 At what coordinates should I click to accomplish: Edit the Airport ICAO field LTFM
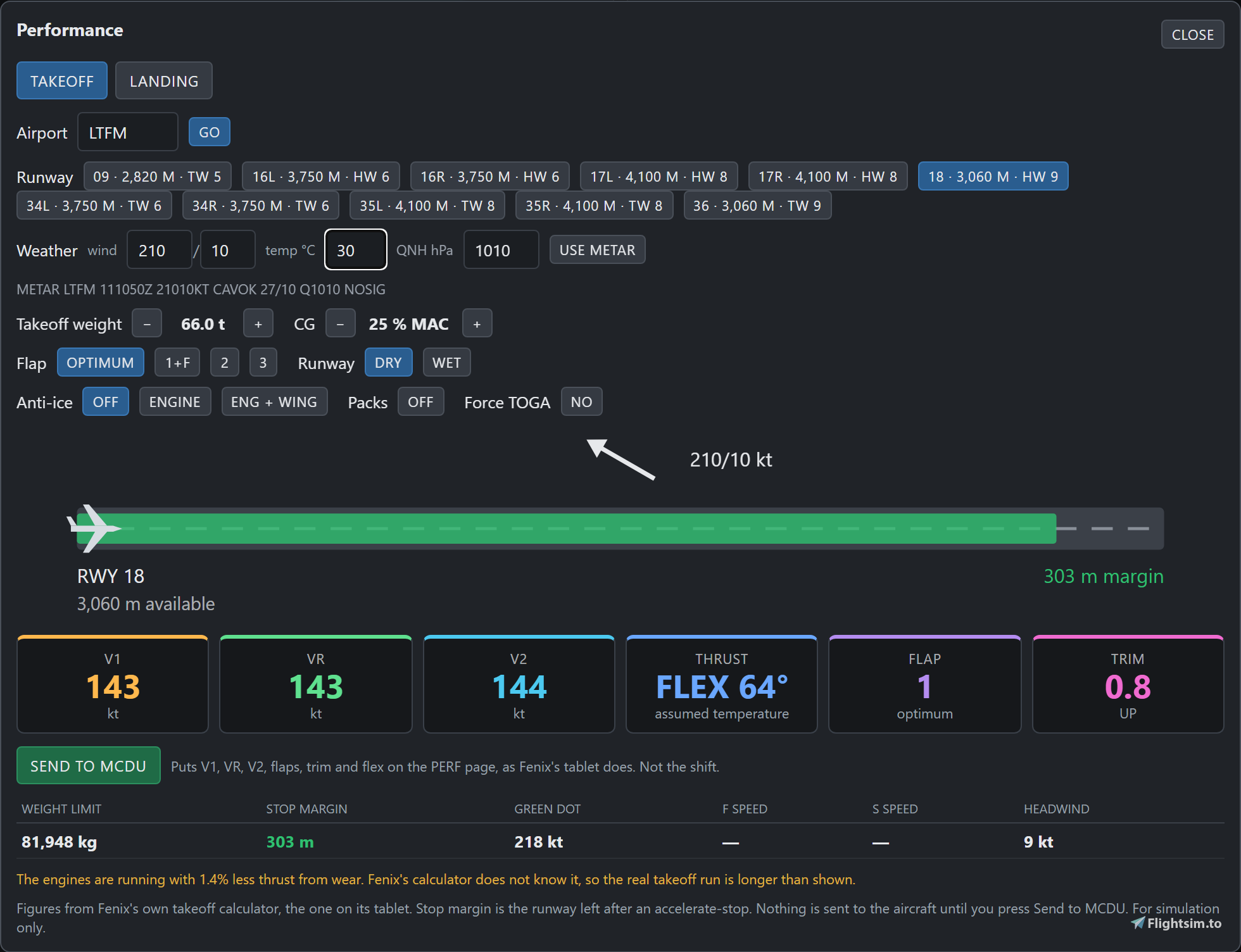(128, 132)
